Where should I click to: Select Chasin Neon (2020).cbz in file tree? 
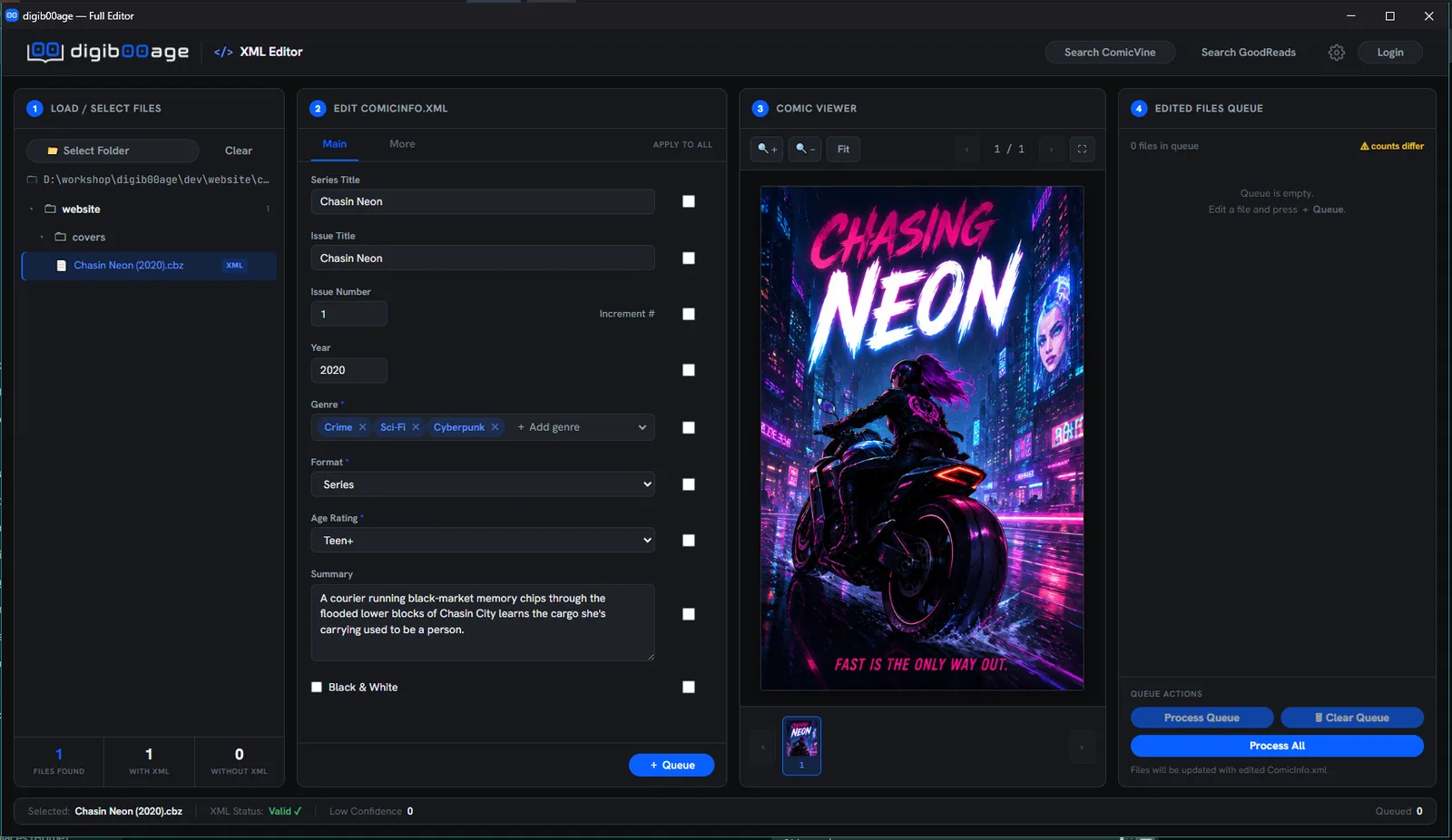pos(149,266)
